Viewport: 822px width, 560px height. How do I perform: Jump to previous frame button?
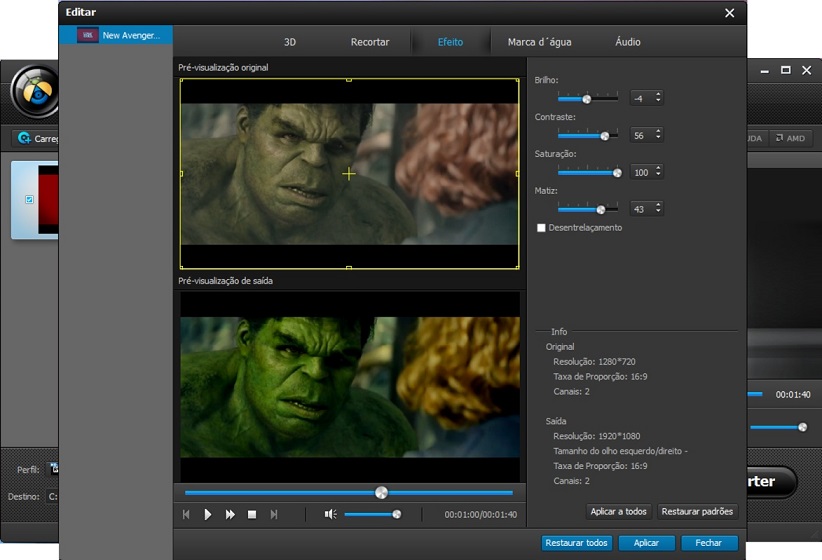186,514
